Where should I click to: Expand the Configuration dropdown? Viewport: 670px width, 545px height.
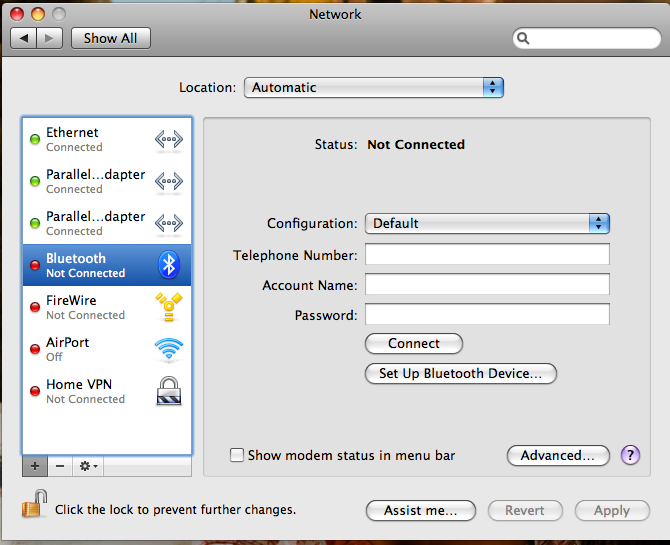487,223
